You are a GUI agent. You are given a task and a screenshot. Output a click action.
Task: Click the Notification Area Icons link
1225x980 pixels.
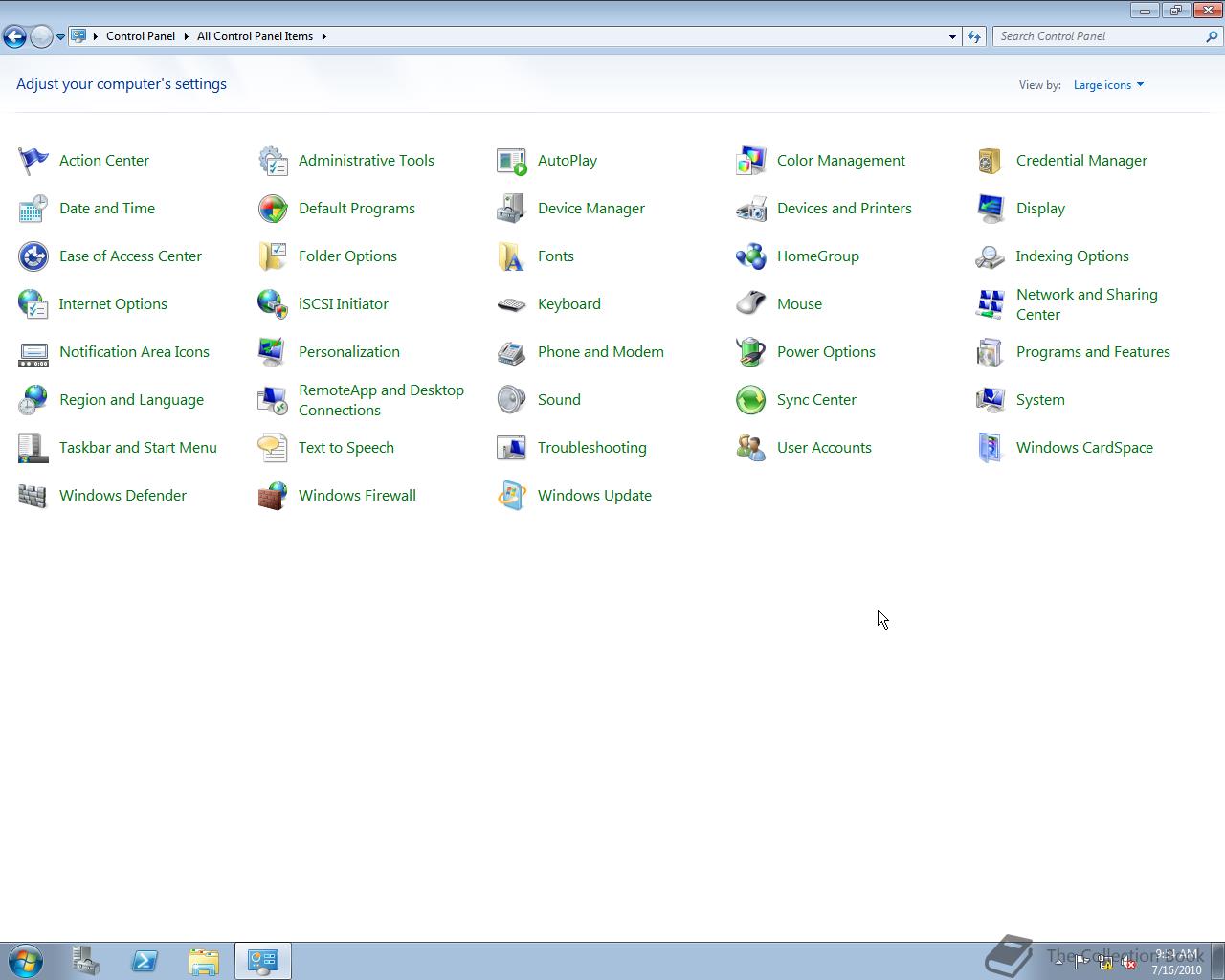[x=134, y=352]
